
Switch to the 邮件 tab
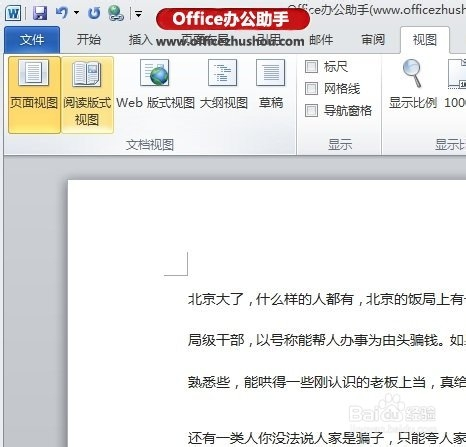(x=321, y=40)
